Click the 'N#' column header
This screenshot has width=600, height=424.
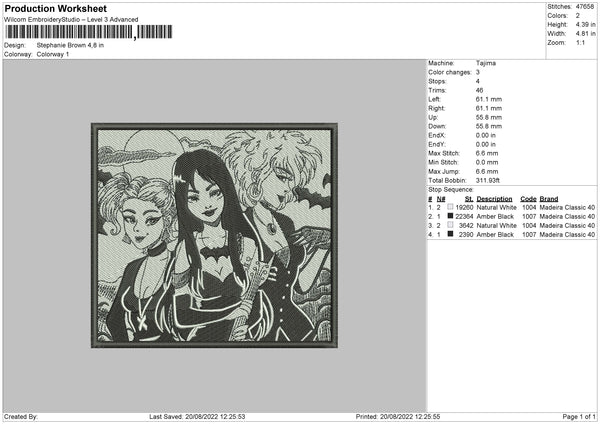coord(441,199)
